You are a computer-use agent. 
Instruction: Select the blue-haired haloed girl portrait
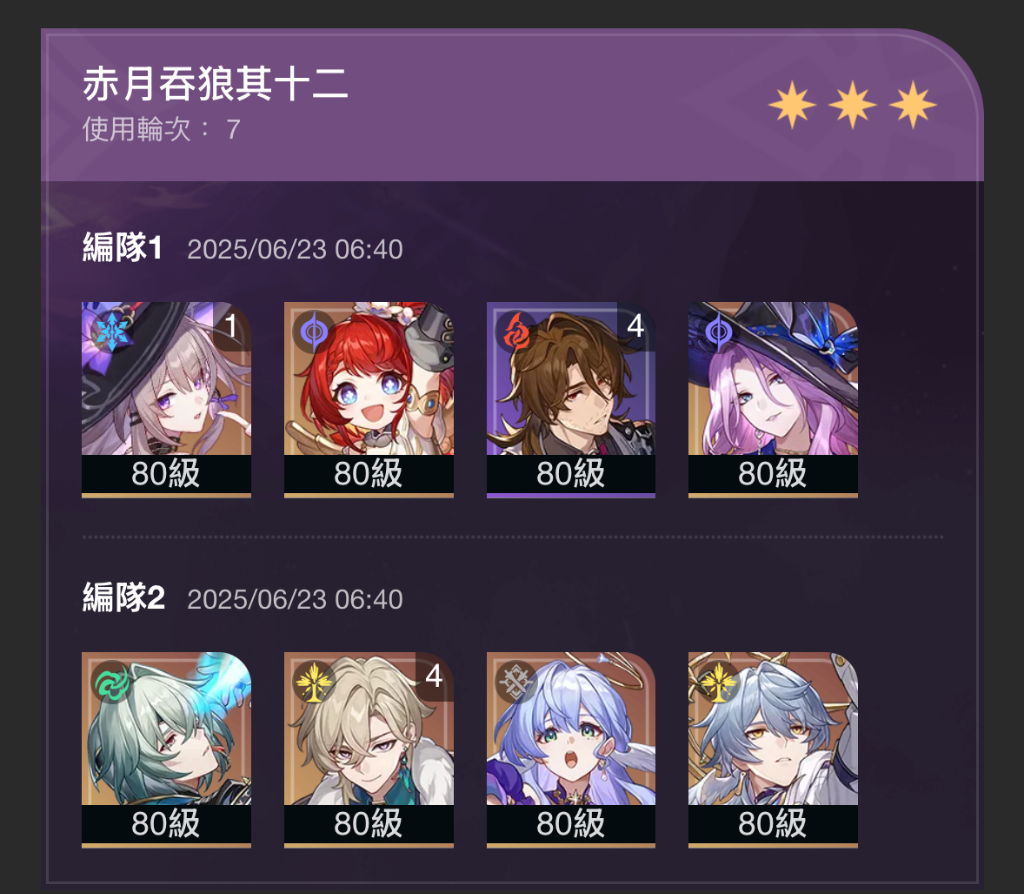point(571,750)
